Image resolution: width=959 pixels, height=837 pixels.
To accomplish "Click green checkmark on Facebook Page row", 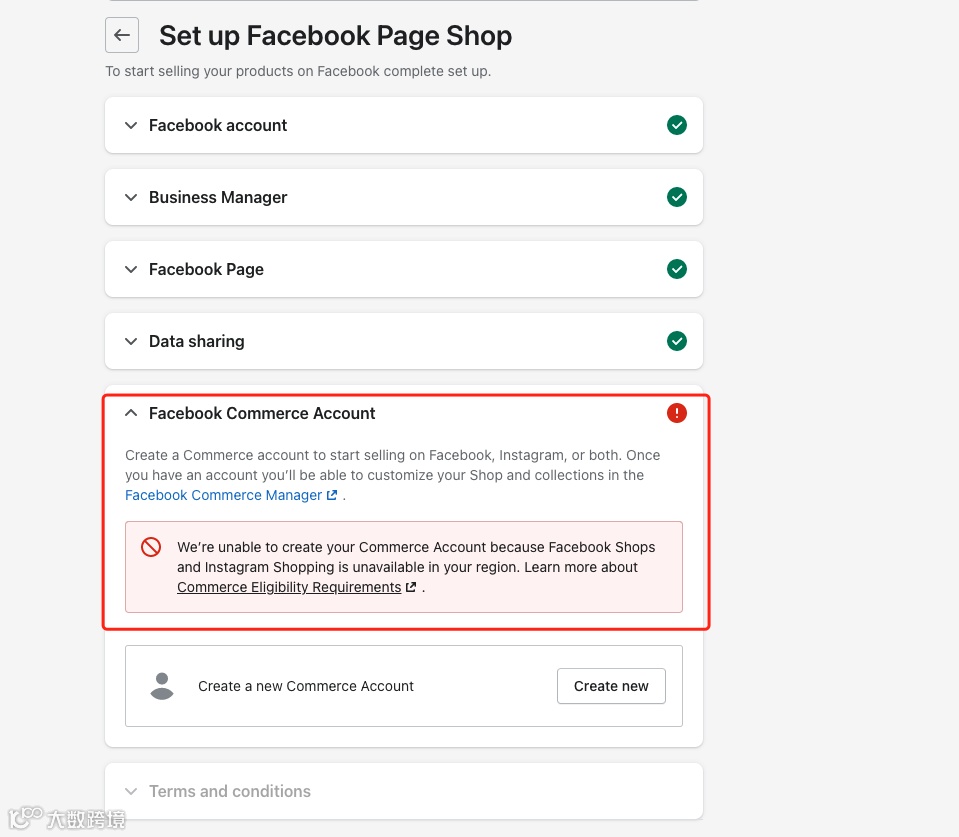I will (x=677, y=269).
